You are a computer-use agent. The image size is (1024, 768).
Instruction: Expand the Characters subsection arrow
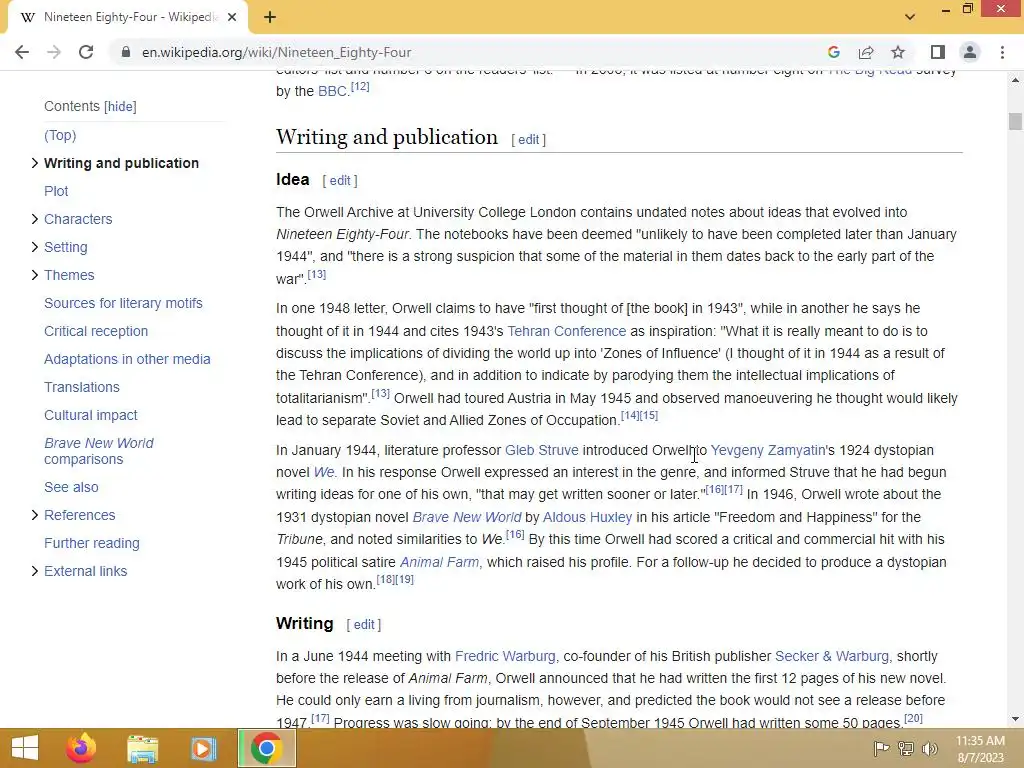35,219
